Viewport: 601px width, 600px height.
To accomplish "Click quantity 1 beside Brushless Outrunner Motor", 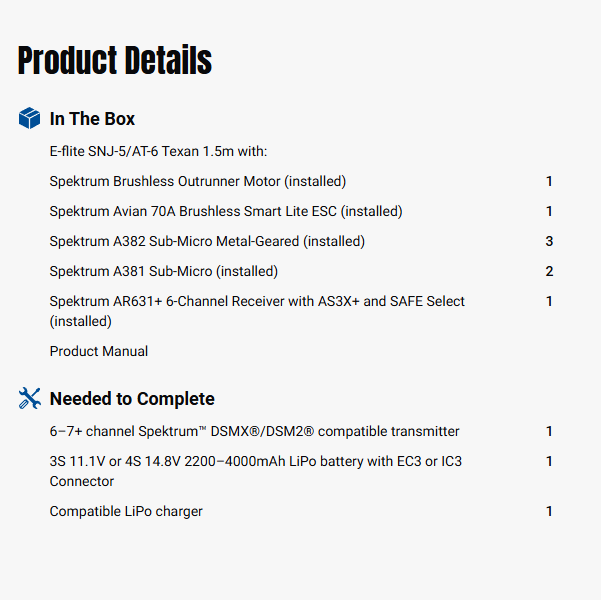I will coord(549,181).
